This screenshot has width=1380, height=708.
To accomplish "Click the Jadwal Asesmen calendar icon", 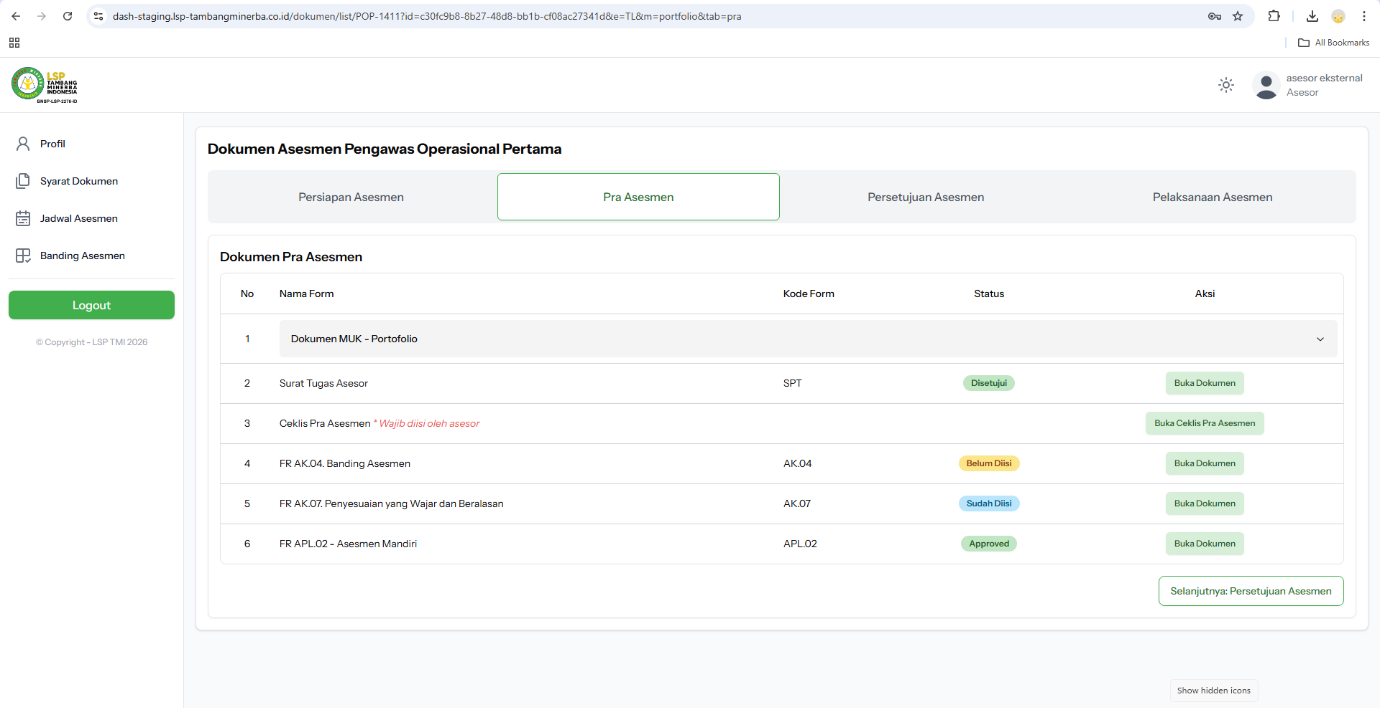I will click(x=23, y=218).
